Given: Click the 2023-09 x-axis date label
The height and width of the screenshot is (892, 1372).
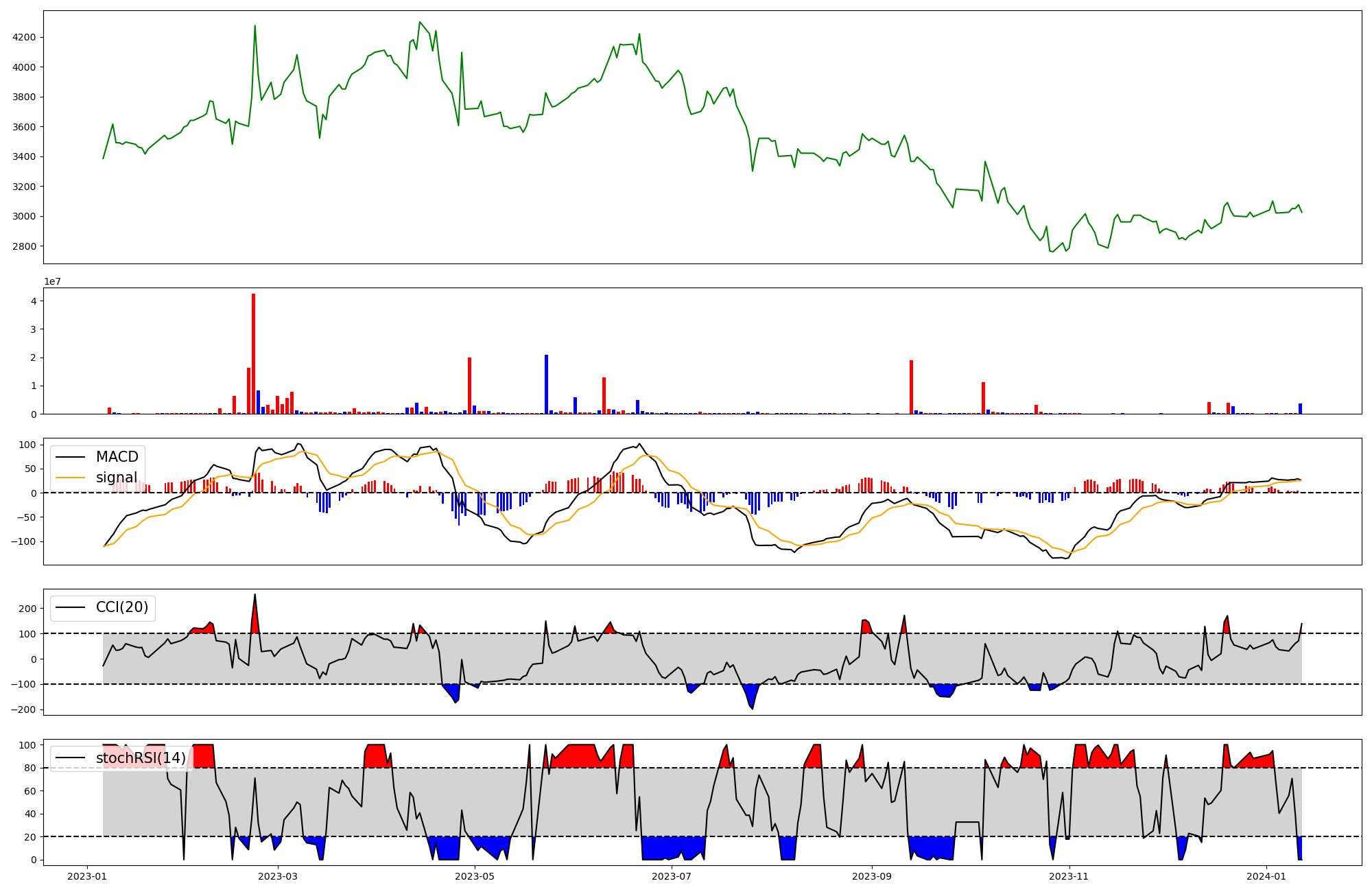Looking at the screenshot, I should click(872, 876).
